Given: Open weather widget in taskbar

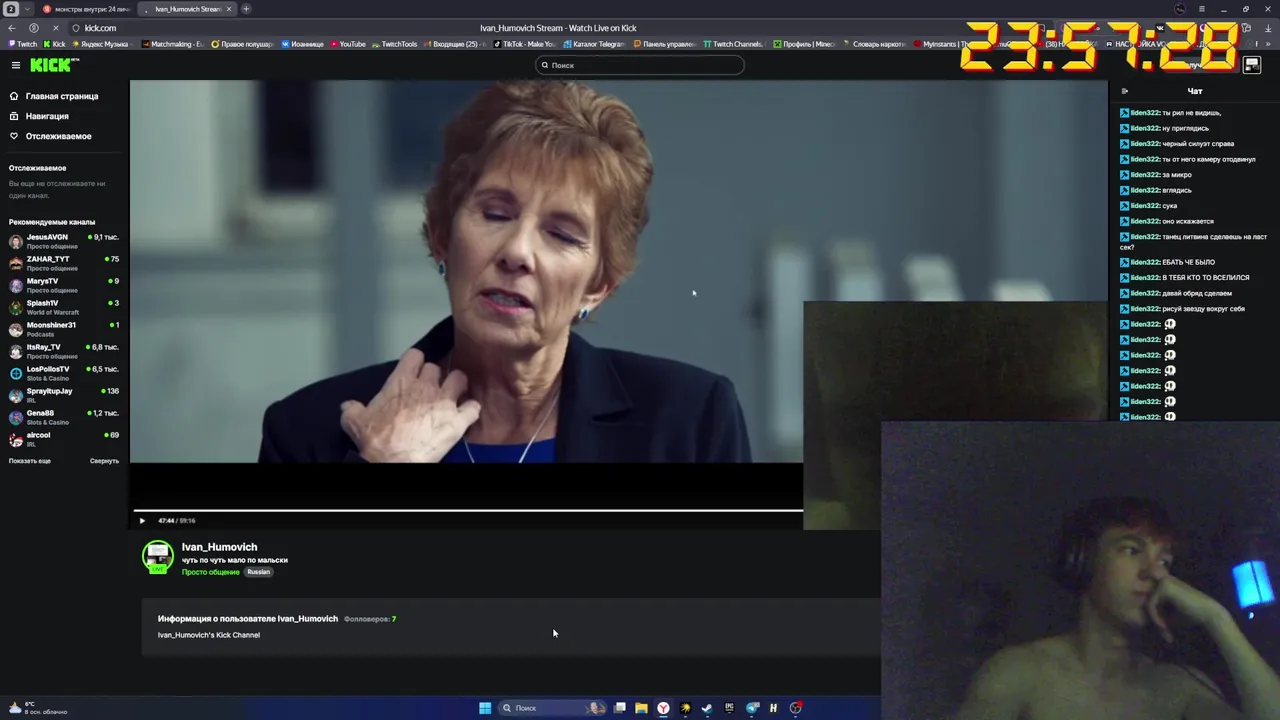Looking at the screenshot, I should (x=37, y=708).
